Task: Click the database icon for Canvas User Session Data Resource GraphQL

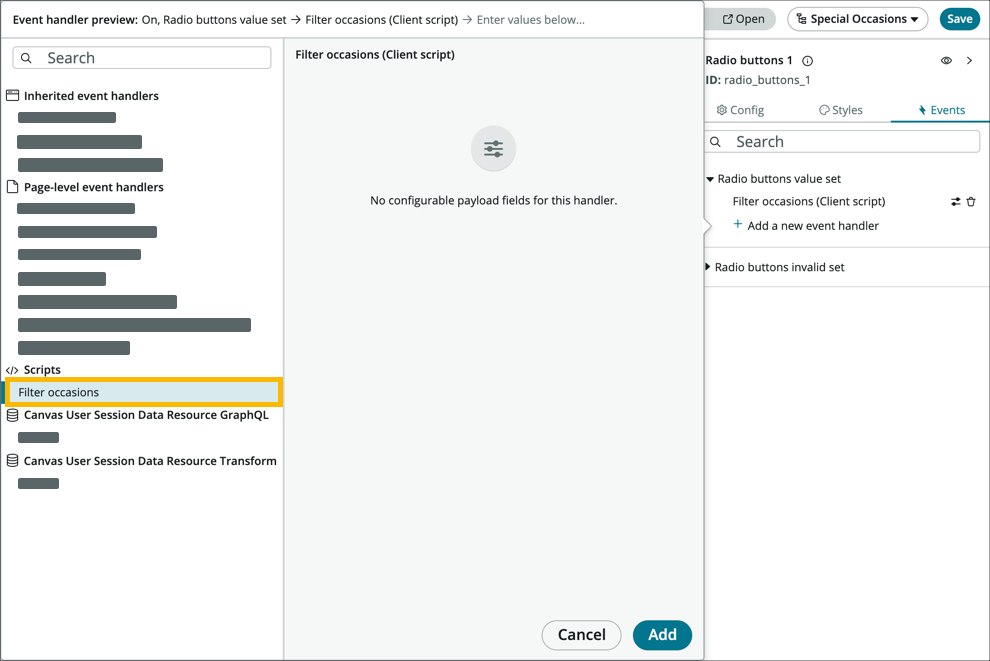Action: (10, 414)
